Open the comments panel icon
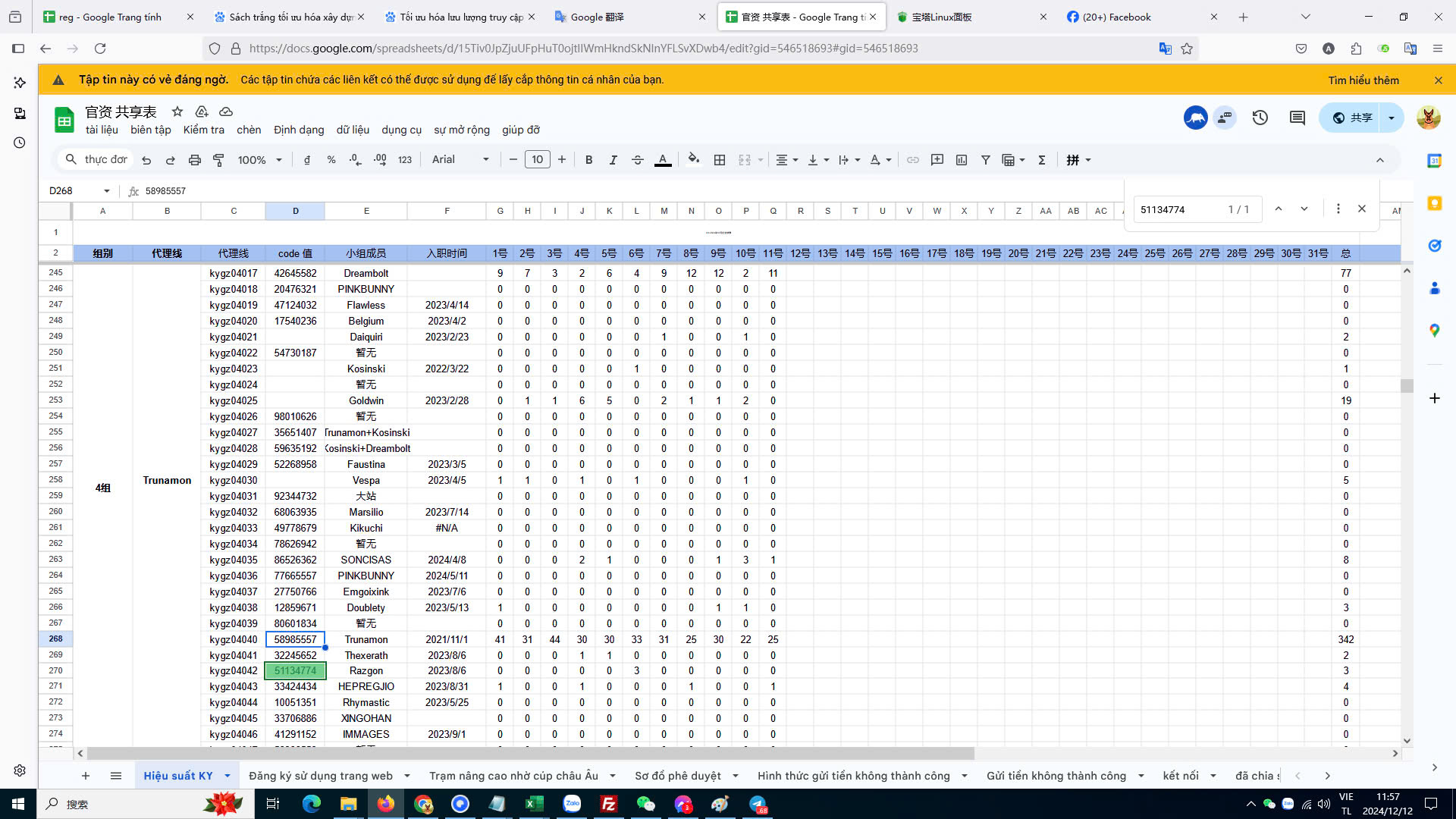This screenshot has width=1456, height=819. click(x=1297, y=118)
